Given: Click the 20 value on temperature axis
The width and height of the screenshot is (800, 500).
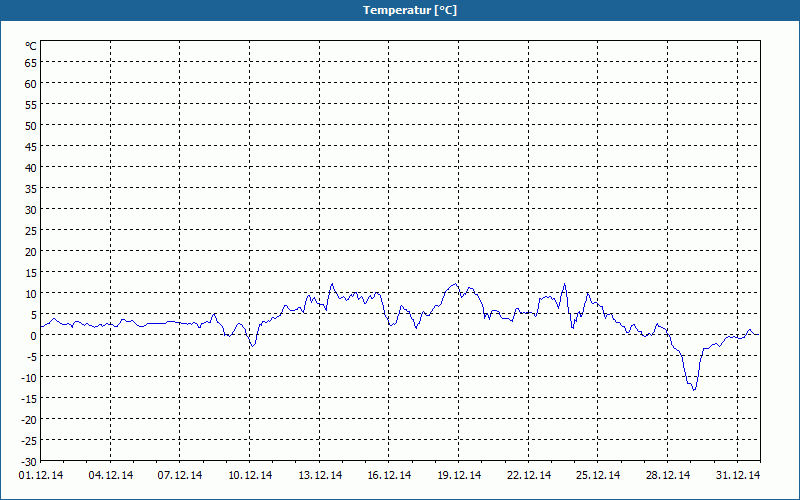Looking at the screenshot, I should pyautogui.click(x=31, y=252).
